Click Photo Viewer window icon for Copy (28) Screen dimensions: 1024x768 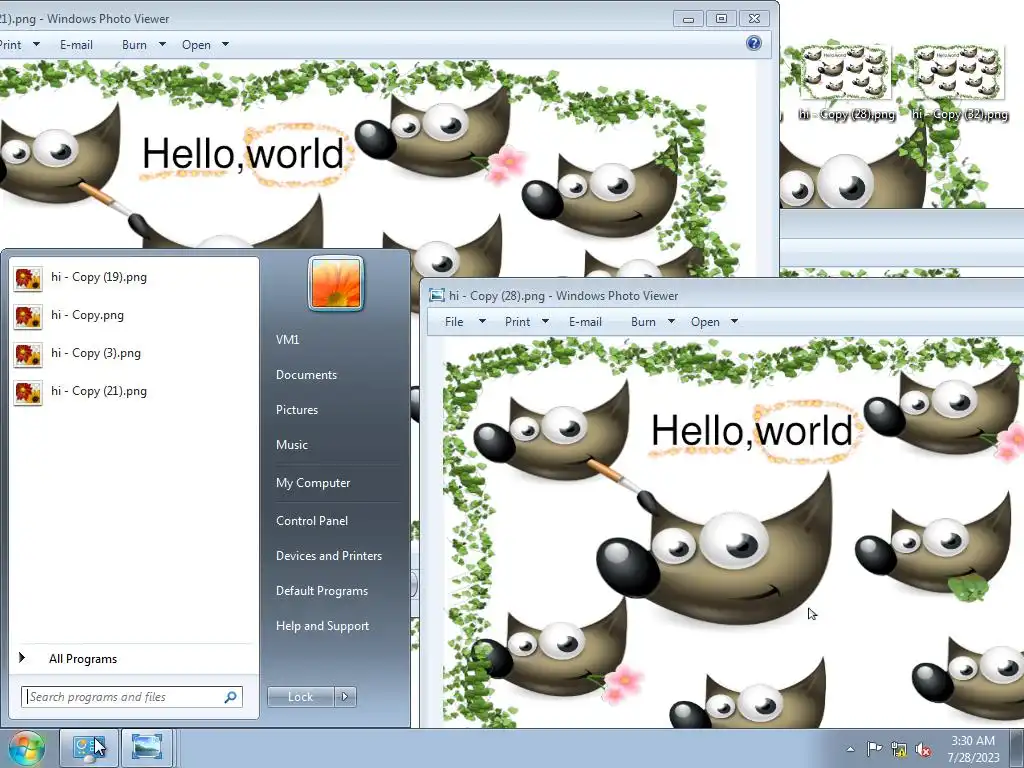pos(437,295)
